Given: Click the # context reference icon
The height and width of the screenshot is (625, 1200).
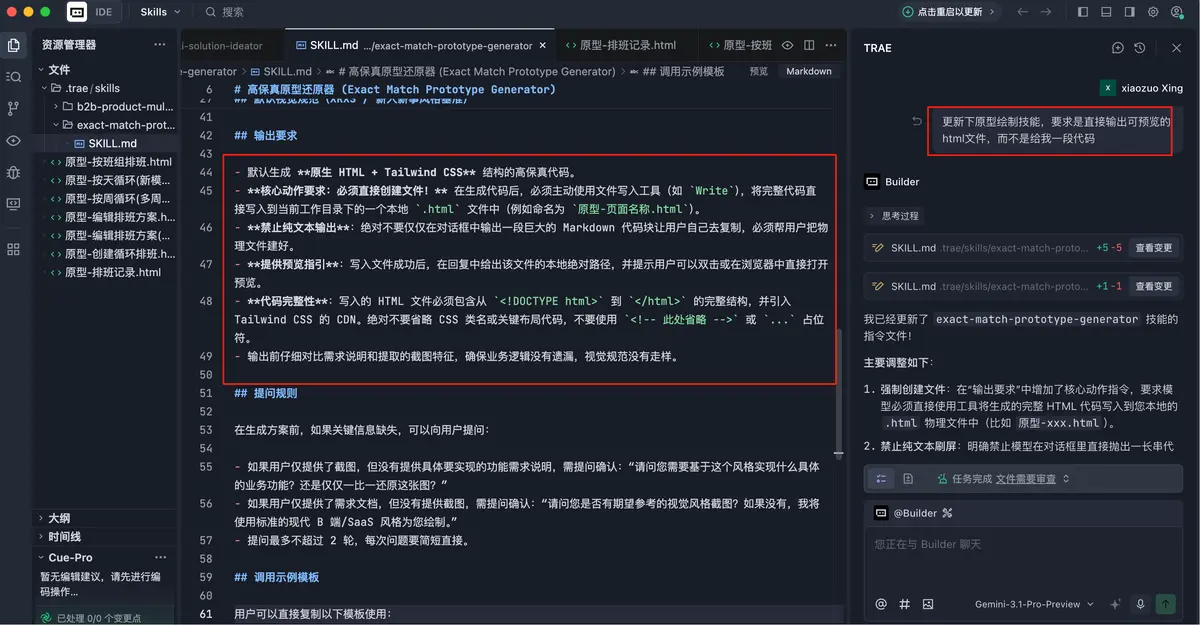Looking at the screenshot, I should (x=904, y=604).
